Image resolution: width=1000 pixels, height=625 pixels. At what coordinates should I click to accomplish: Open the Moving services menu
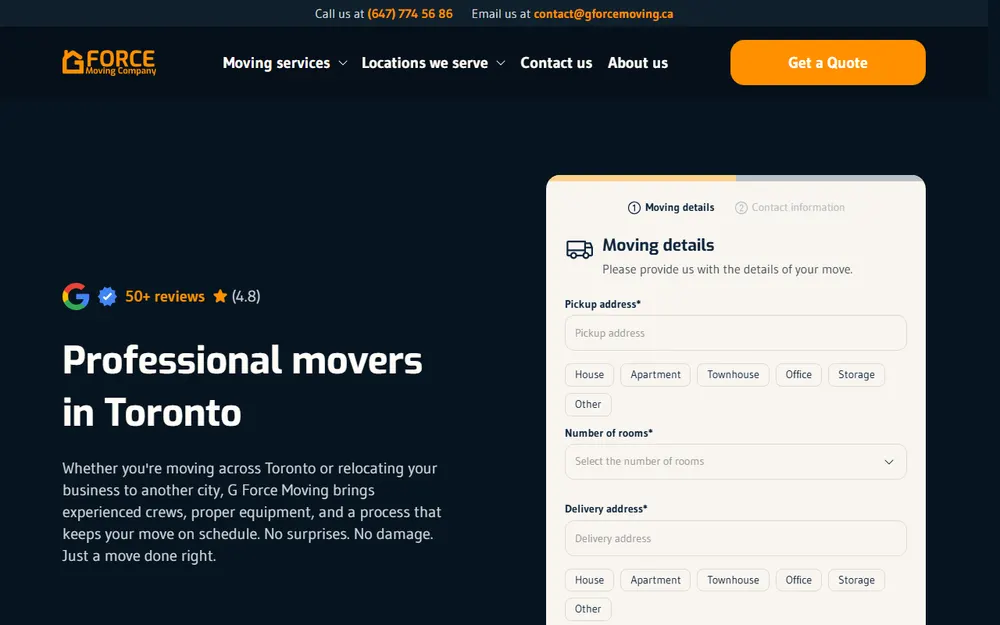click(x=276, y=63)
